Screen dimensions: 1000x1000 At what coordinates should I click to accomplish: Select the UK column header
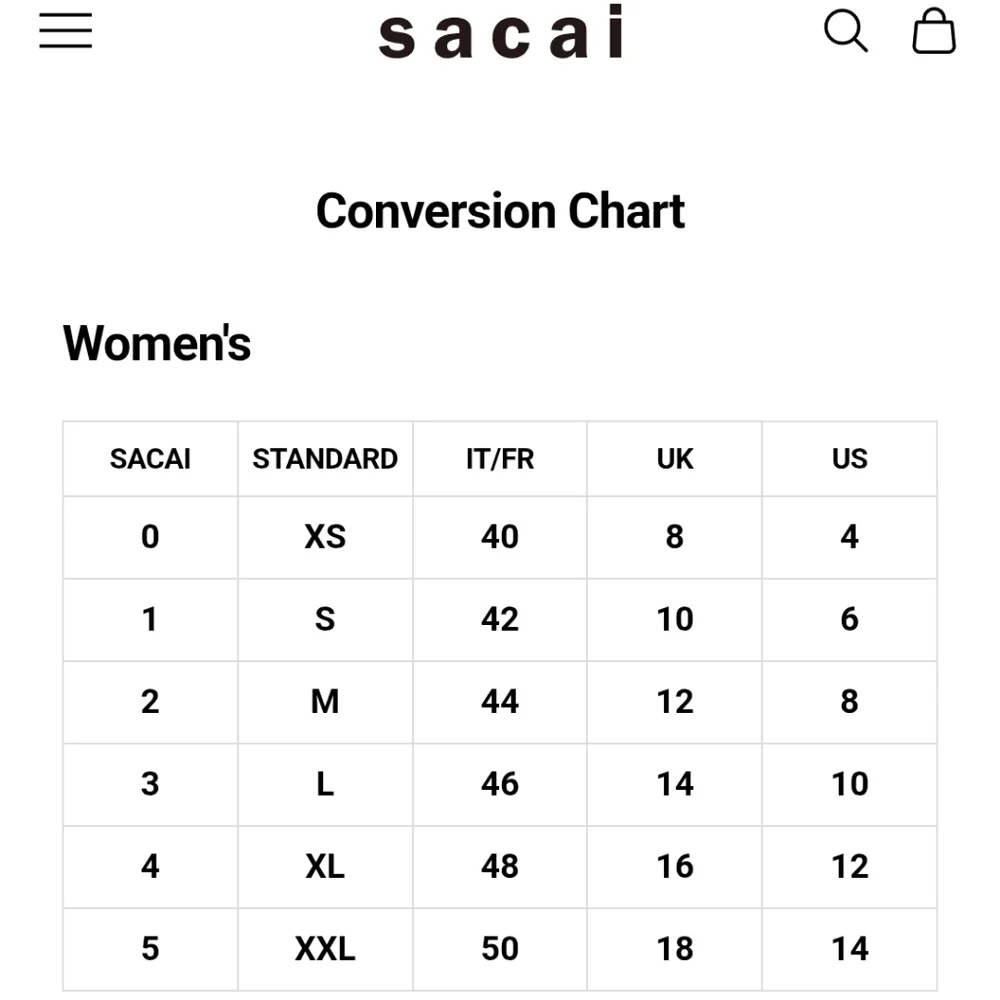coord(675,459)
